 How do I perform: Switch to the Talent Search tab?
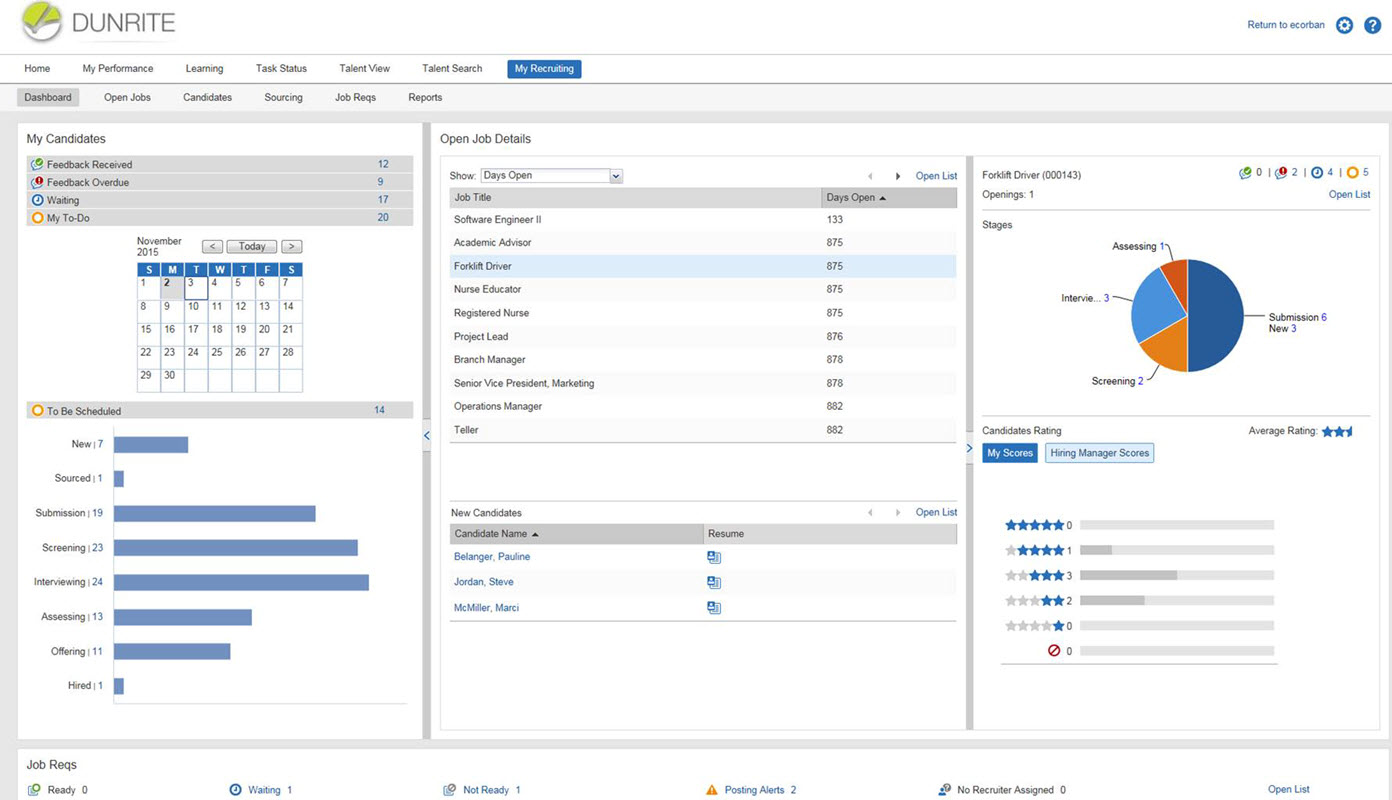pyautogui.click(x=451, y=68)
